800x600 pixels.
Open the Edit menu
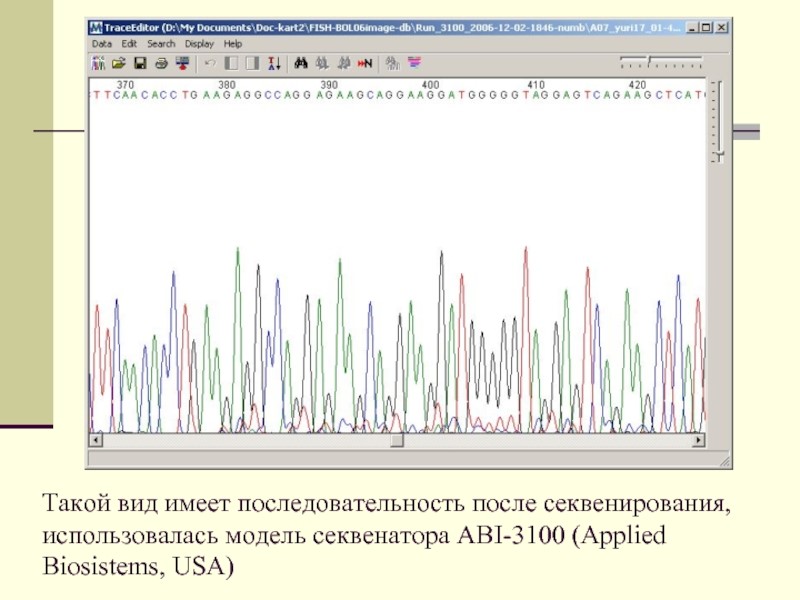(x=129, y=44)
